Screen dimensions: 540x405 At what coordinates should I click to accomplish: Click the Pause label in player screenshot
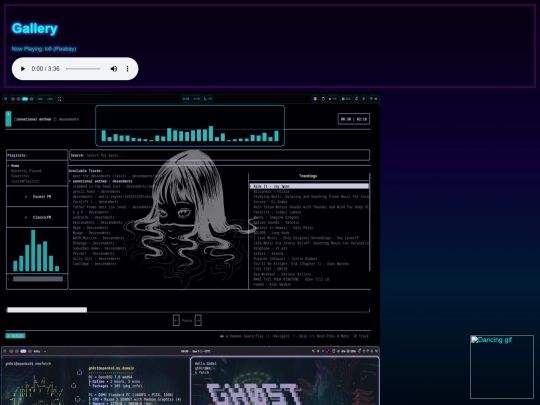[187, 321]
